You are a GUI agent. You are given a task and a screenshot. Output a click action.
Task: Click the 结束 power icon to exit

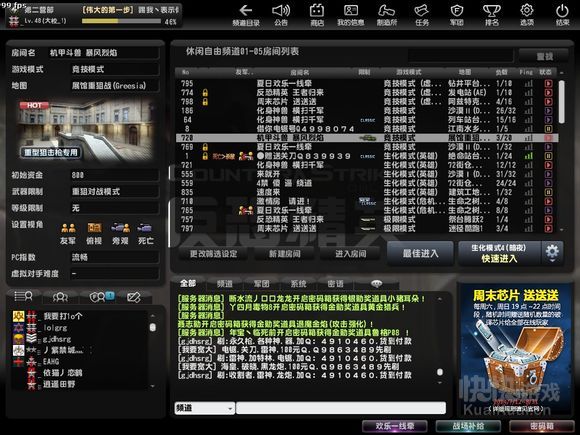(x=562, y=15)
